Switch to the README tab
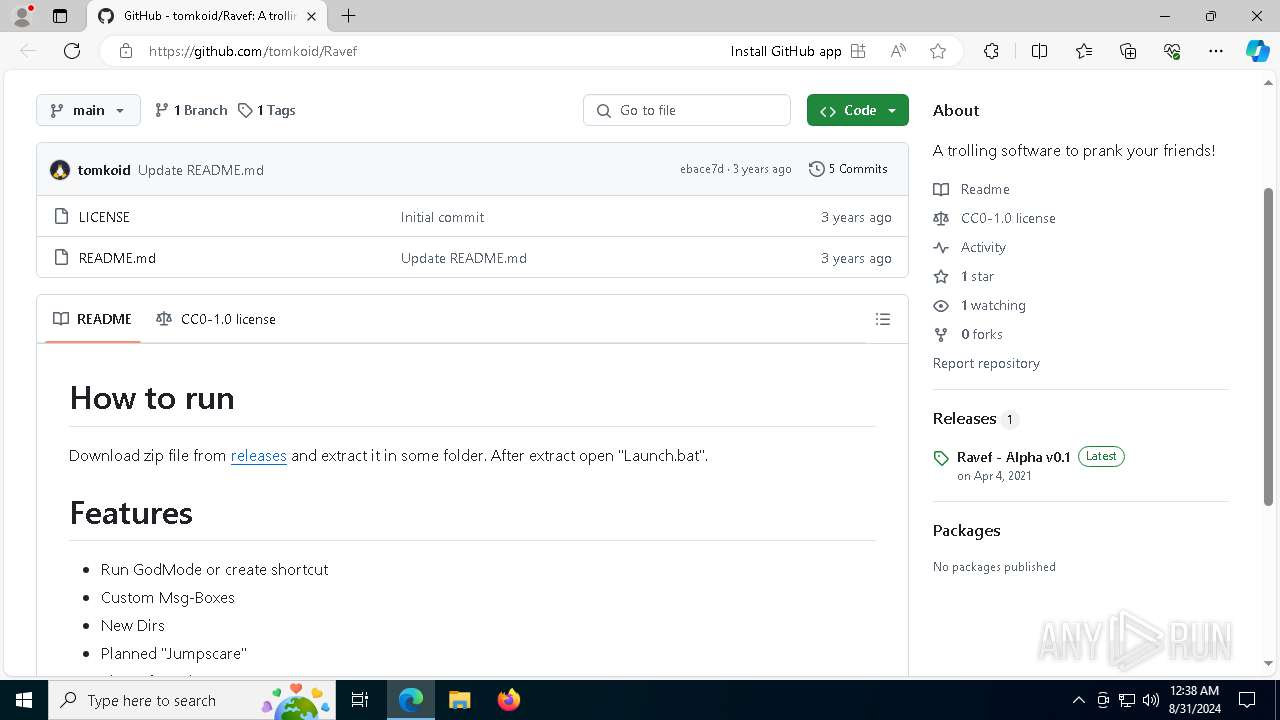This screenshot has height=720, width=1280. point(93,319)
